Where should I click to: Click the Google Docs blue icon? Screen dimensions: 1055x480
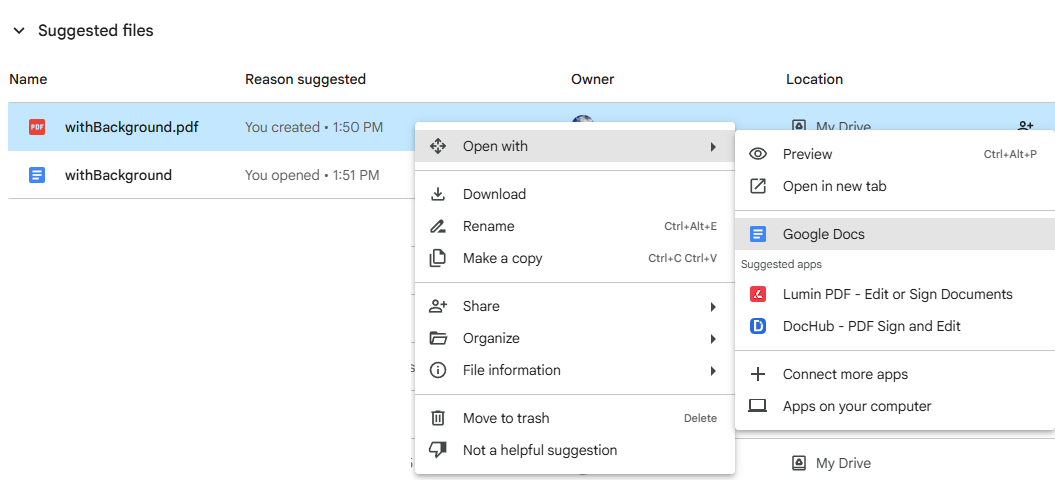758,234
